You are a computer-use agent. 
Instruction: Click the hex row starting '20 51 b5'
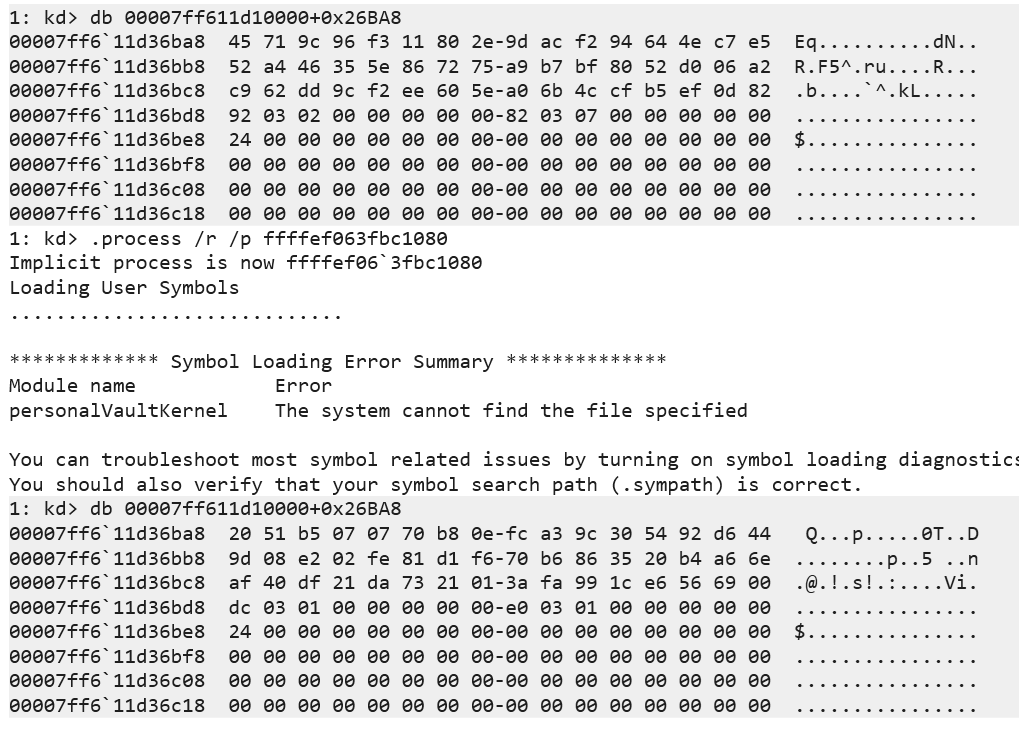pos(499,534)
